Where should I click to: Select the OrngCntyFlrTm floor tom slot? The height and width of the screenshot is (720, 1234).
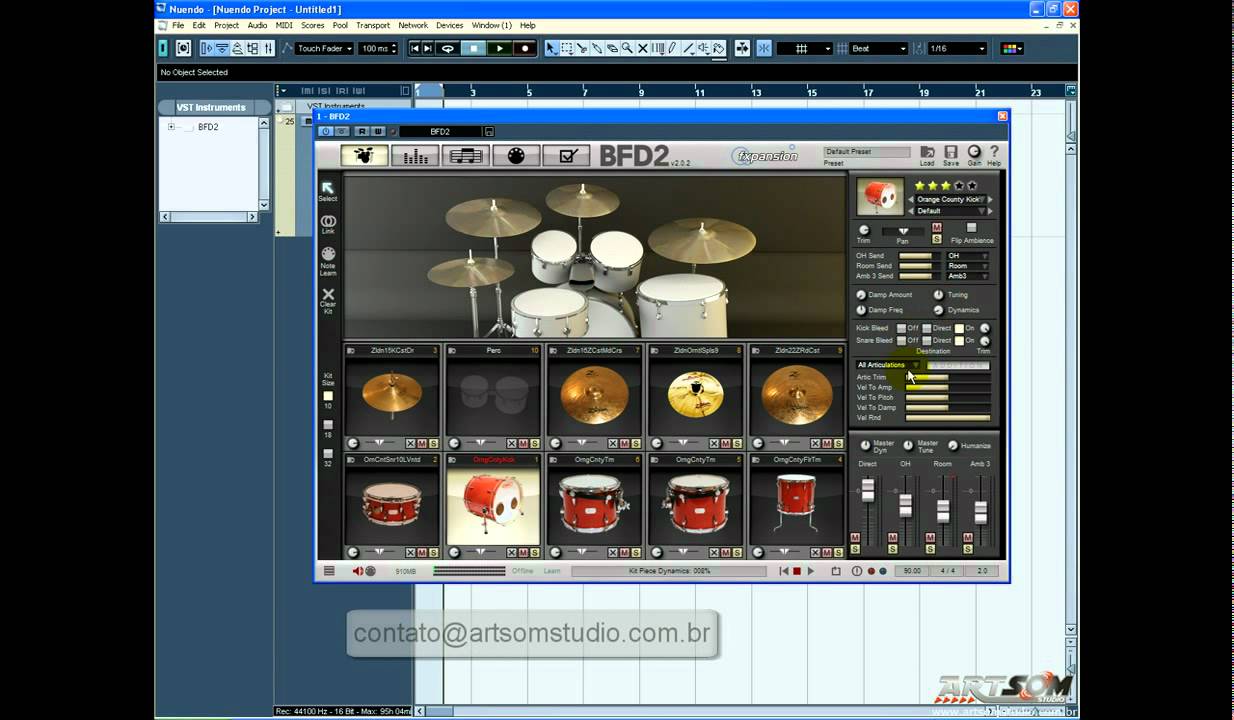point(796,504)
